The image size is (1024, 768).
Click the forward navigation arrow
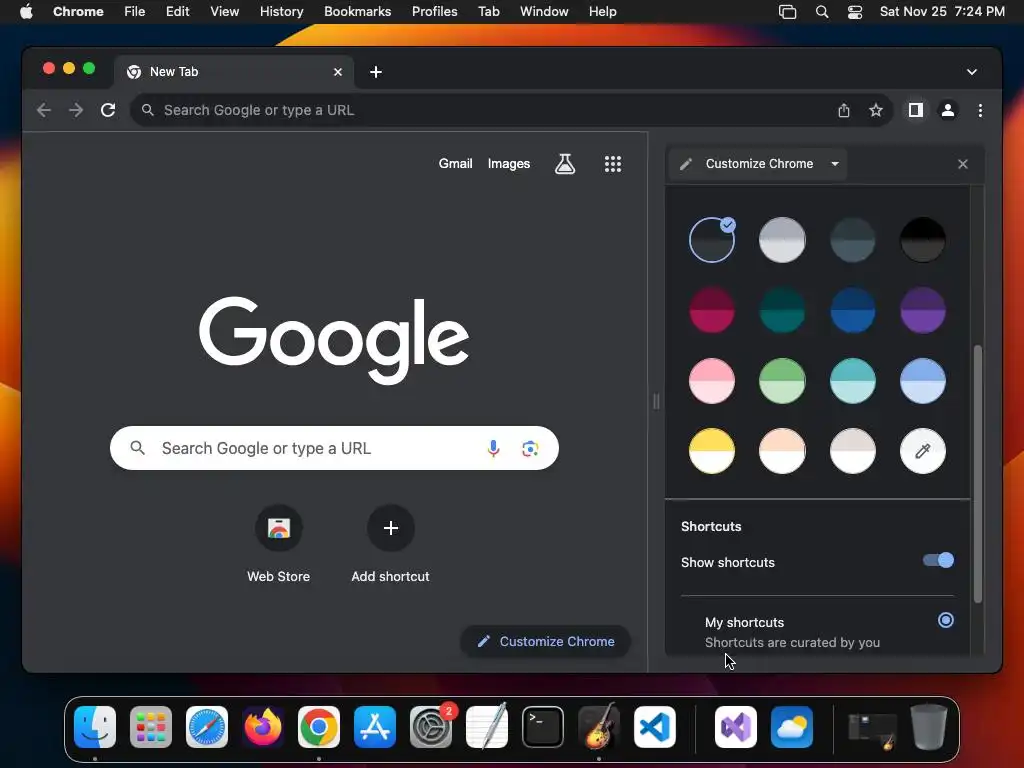tap(76, 110)
